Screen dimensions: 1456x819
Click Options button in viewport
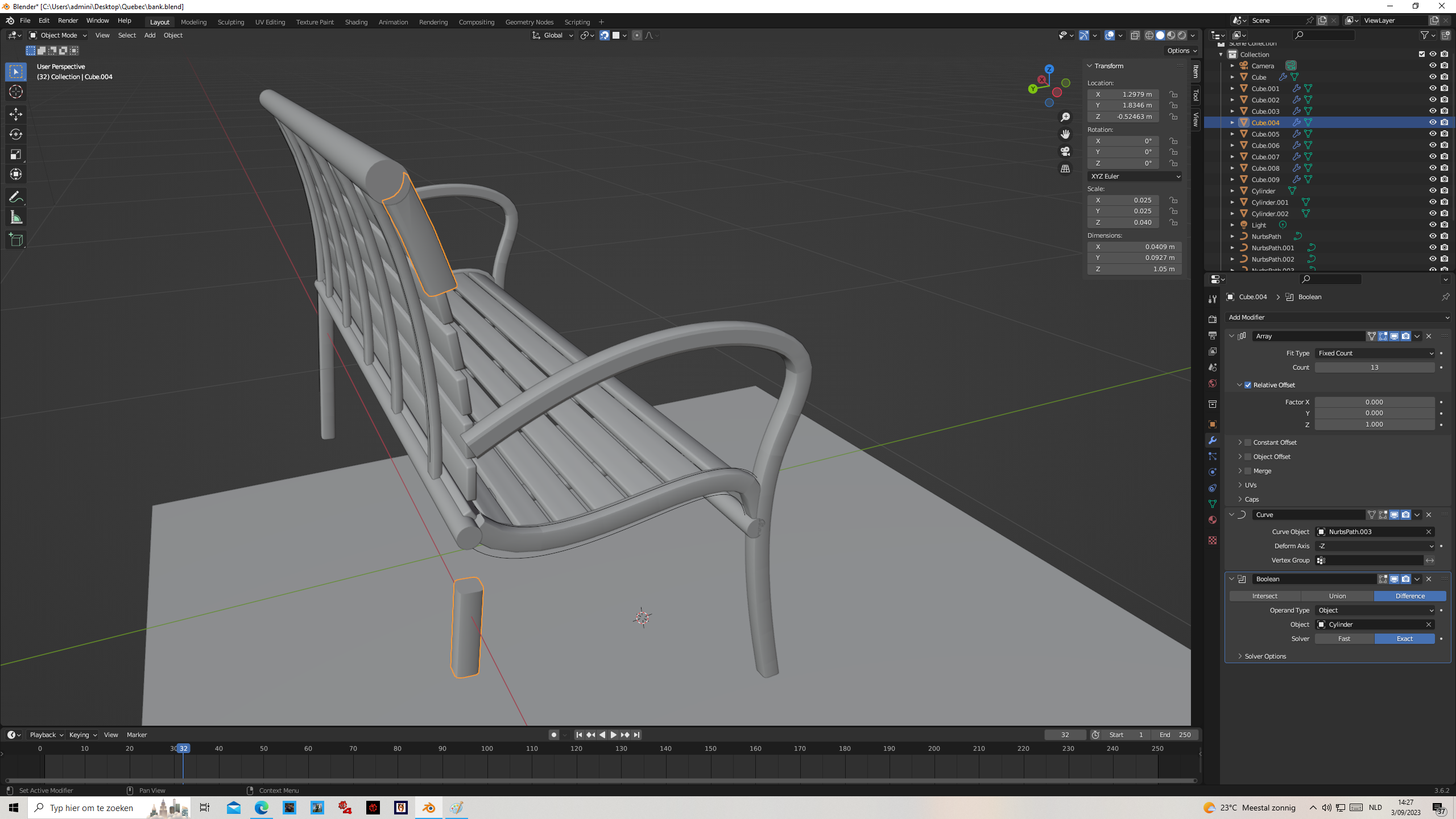(x=1182, y=51)
